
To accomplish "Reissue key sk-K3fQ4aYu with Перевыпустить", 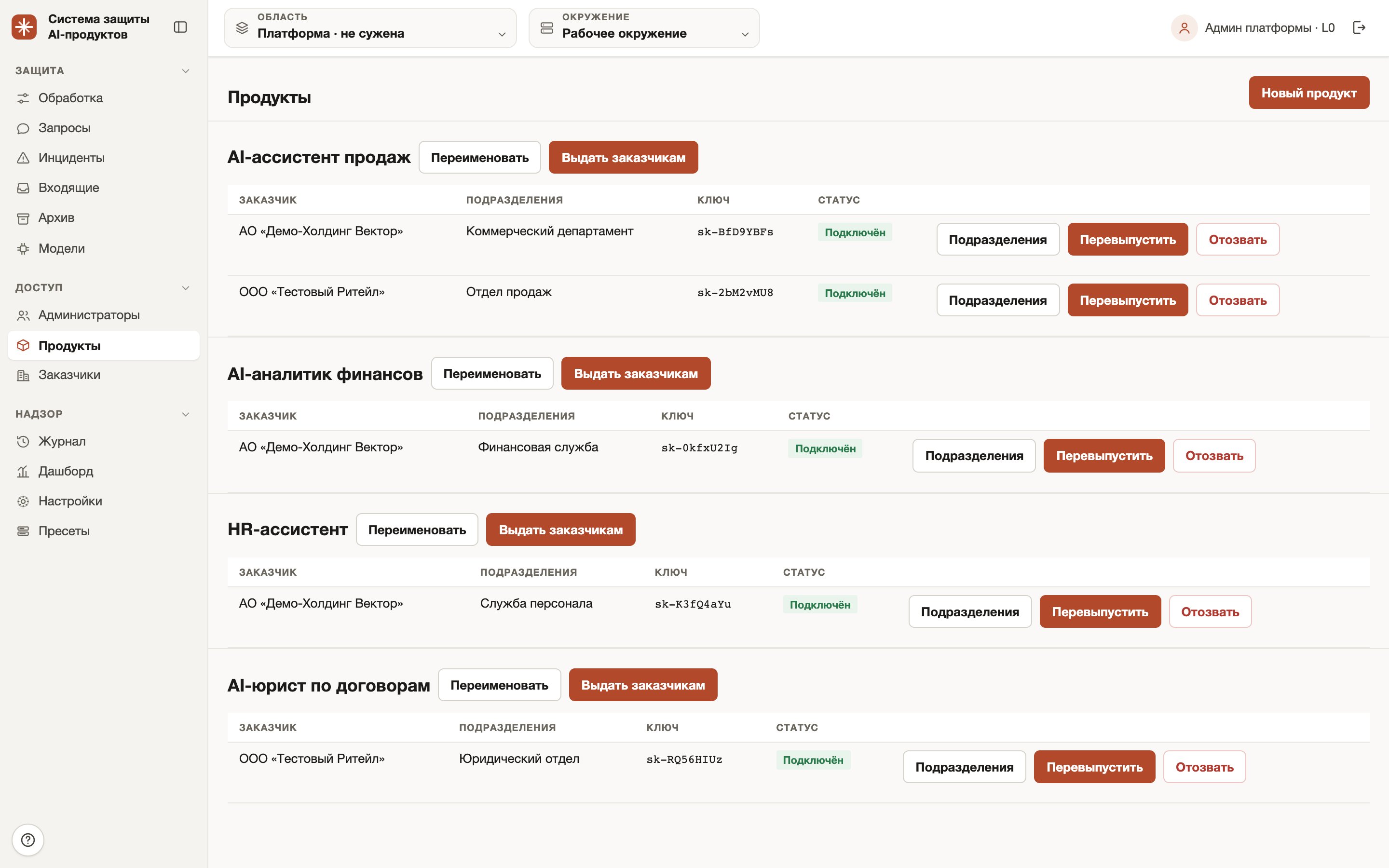I will pyautogui.click(x=1100, y=612).
